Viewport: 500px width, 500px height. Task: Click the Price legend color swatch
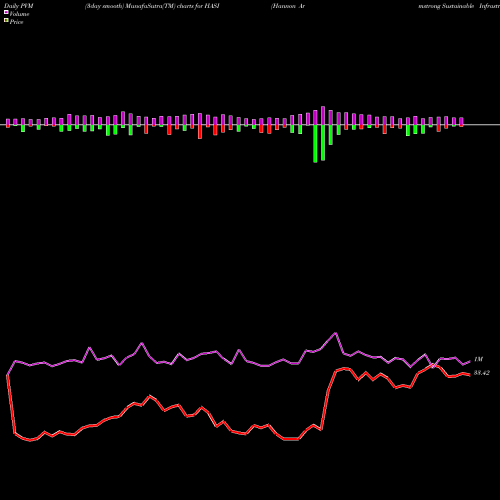(6, 21)
